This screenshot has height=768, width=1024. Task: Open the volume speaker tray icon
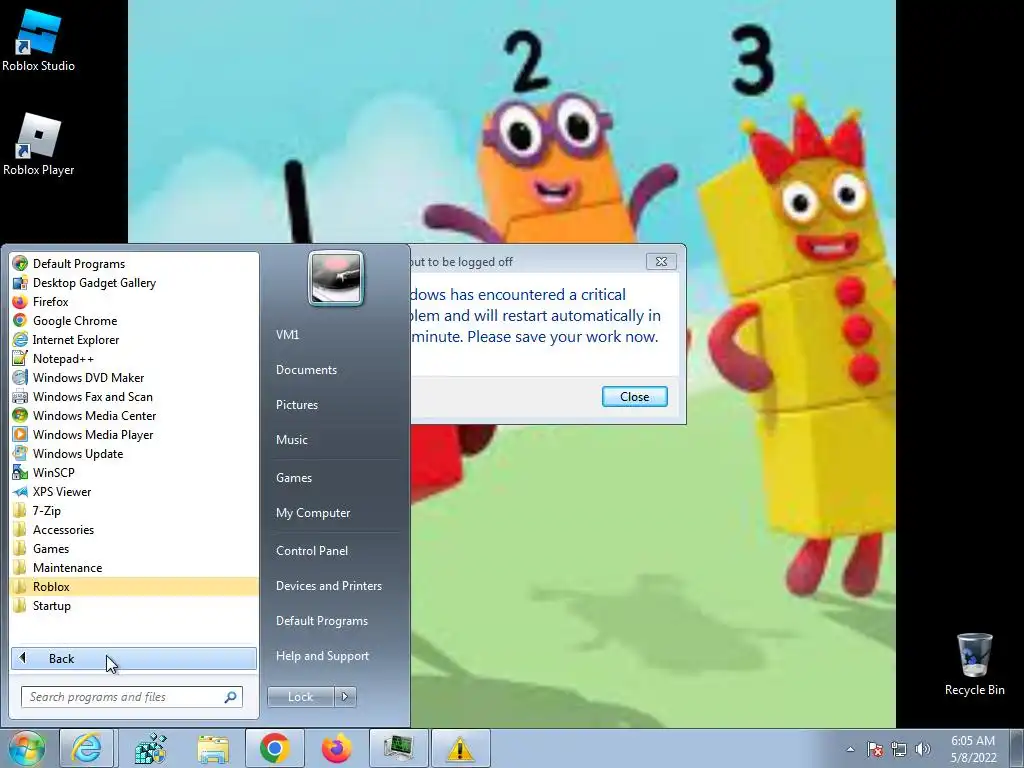[x=923, y=749]
